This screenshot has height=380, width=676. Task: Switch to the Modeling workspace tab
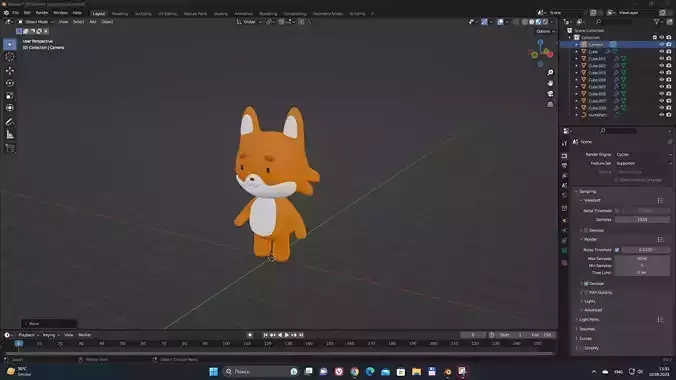pyautogui.click(x=120, y=14)
